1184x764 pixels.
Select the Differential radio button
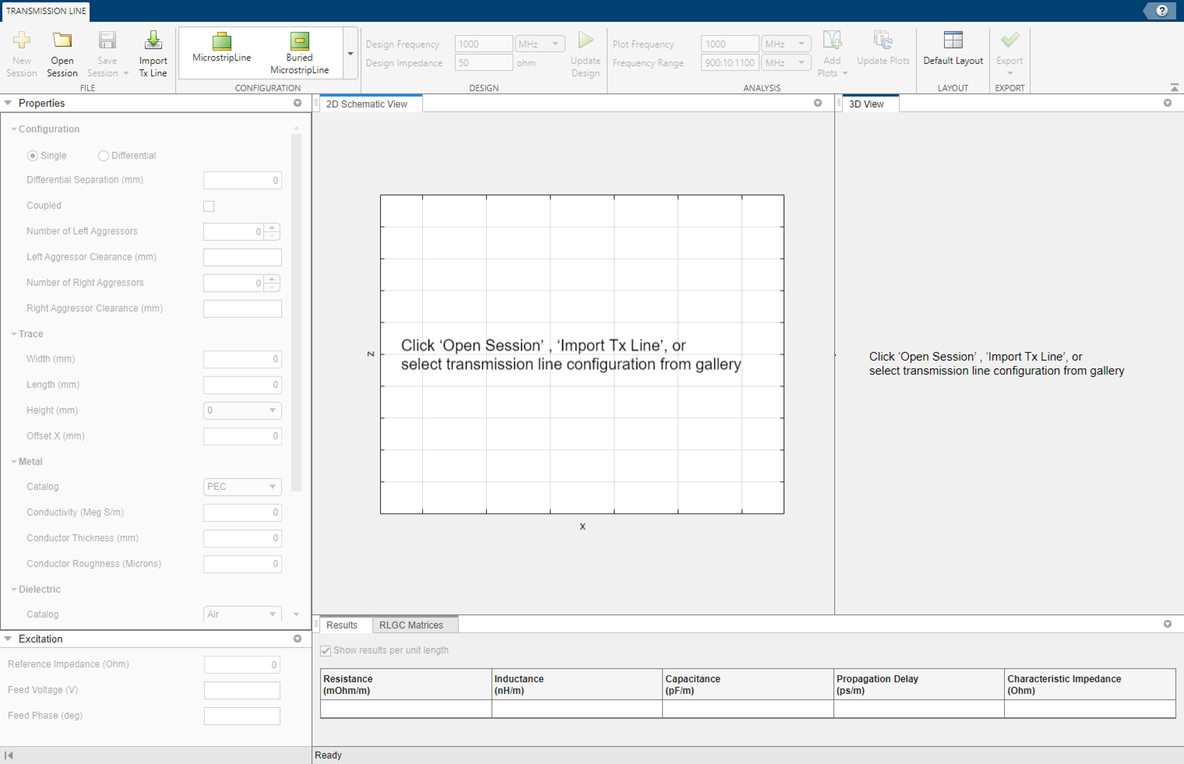103,155
